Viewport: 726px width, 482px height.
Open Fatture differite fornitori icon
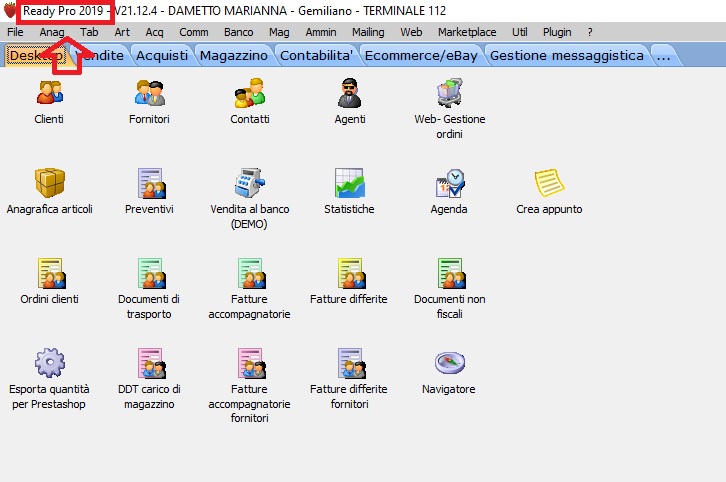click(x=351, y=363)
